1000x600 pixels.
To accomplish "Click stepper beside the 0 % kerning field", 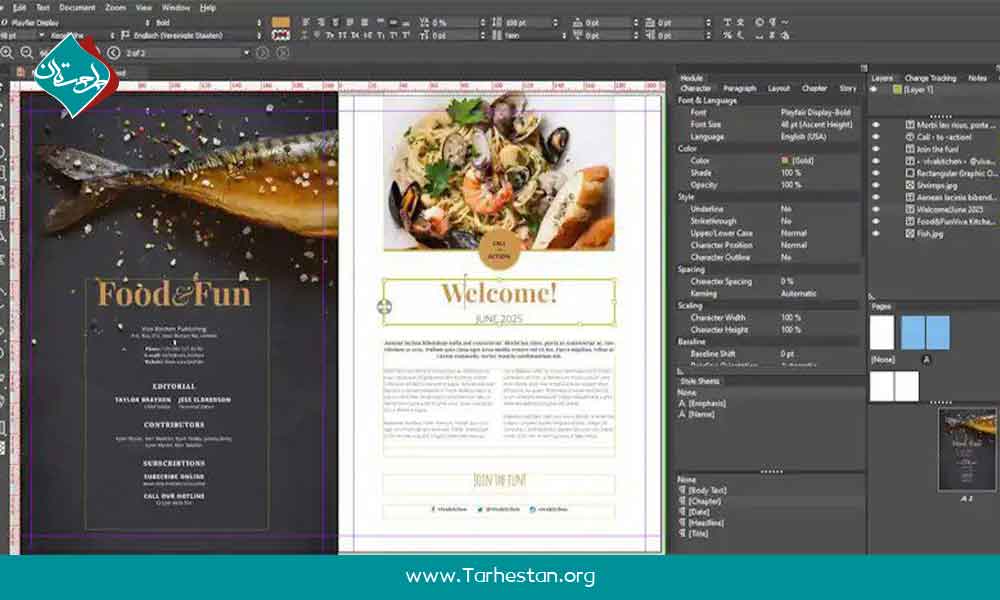I will (483, 22).
